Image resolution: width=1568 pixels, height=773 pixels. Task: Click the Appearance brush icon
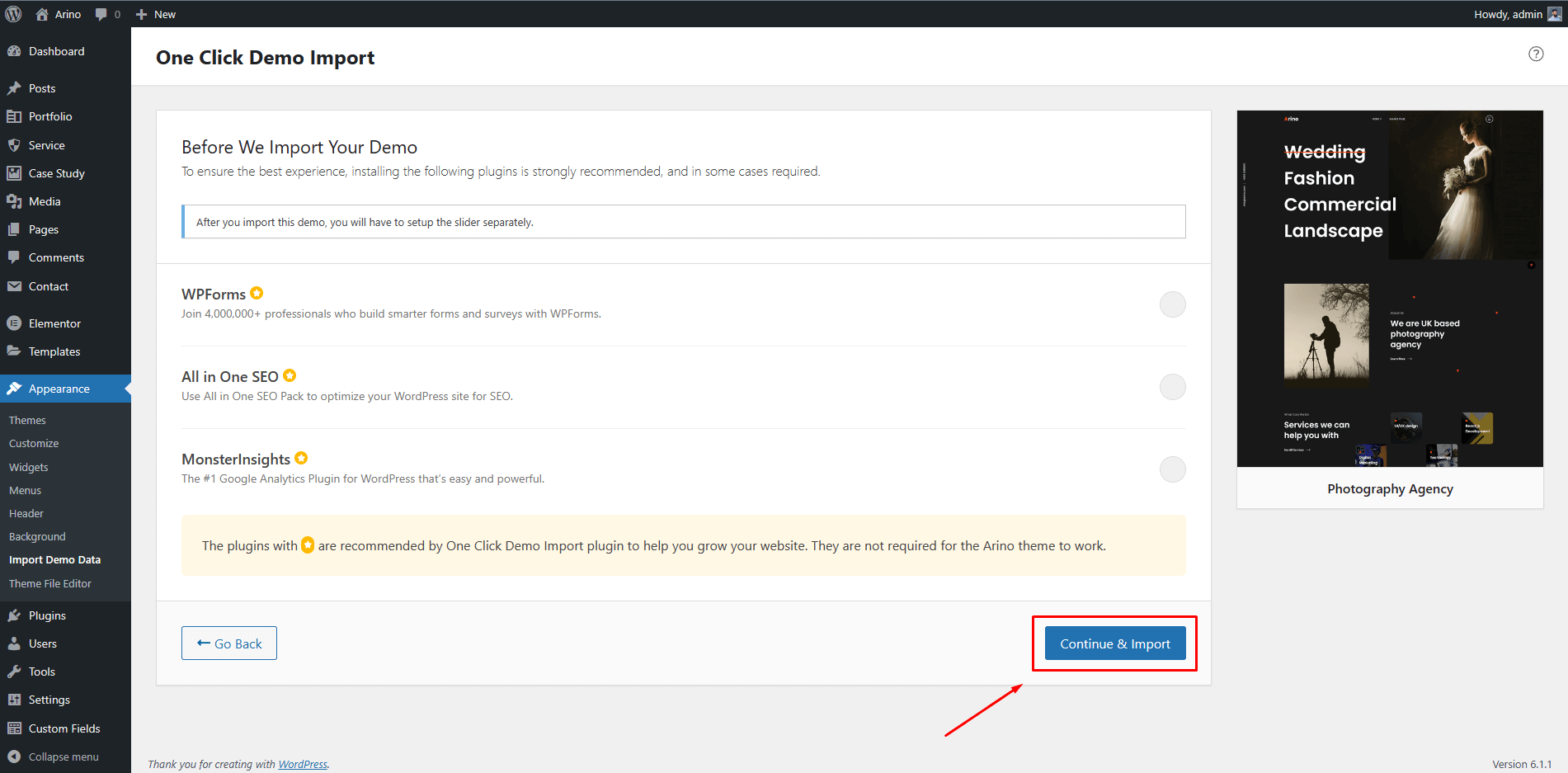point(14,389)
